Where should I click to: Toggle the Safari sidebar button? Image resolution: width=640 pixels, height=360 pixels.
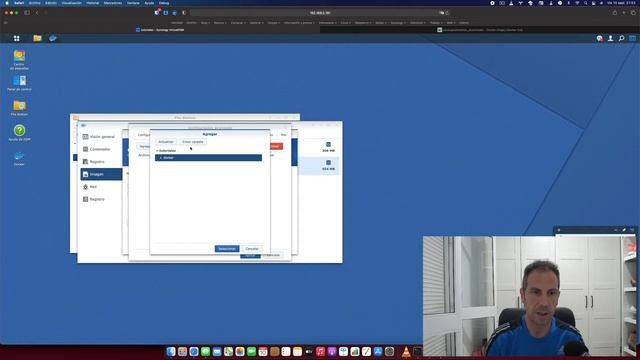click(x=27, y=13)
